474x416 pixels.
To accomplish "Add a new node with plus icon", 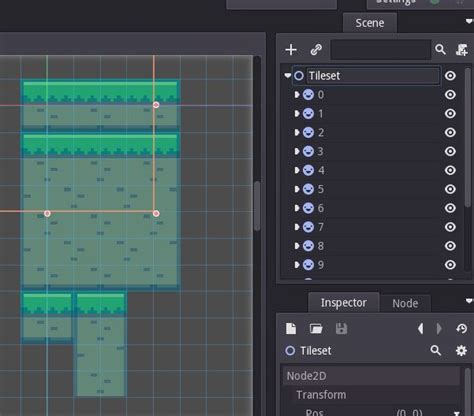I will (x=291, y=50).
